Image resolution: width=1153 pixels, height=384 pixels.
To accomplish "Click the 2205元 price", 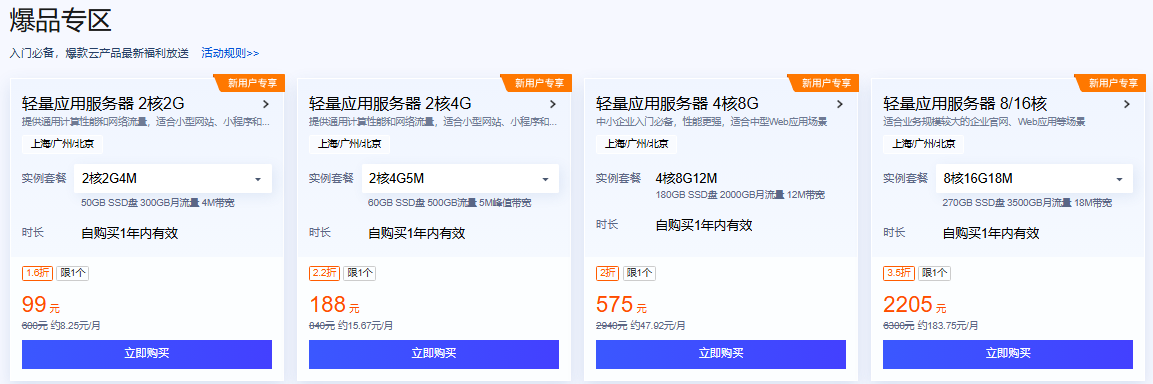I will [915, 305].
